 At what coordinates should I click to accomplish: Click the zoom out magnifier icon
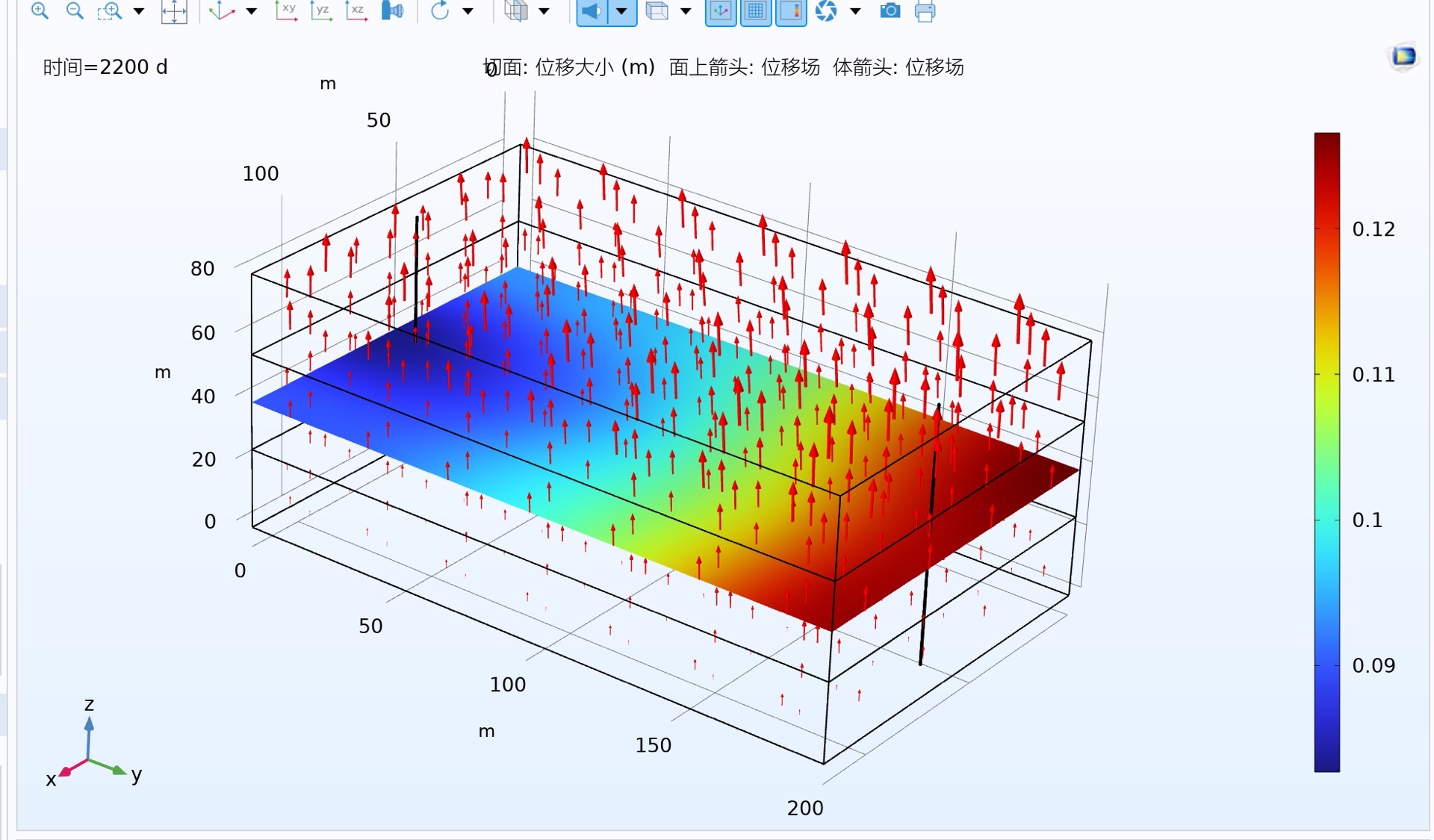click(x=75, y=10)
